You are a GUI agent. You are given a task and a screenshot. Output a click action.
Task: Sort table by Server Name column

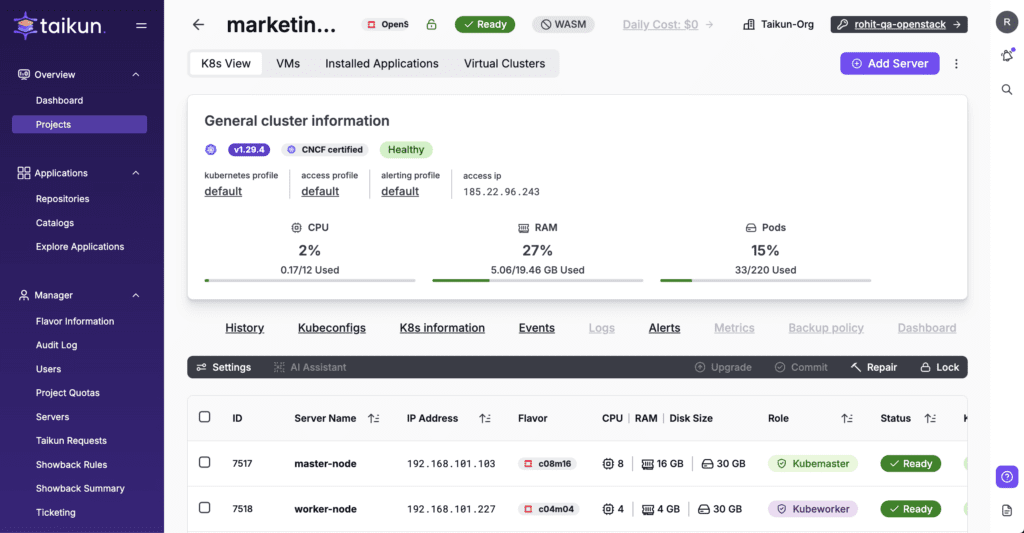[373, 419]
